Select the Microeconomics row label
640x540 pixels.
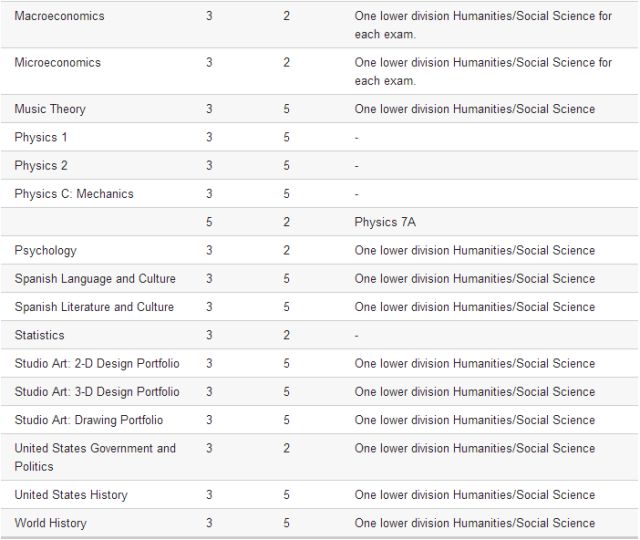58,62
